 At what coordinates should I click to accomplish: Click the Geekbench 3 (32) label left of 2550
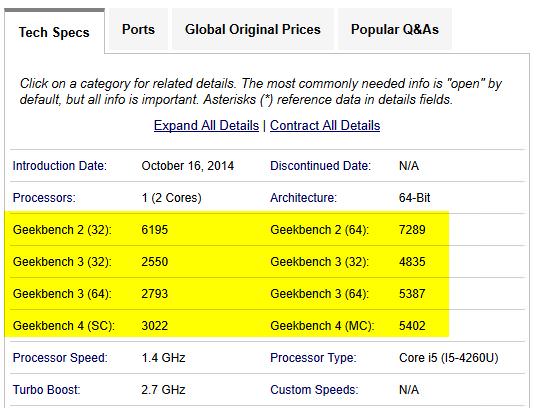[62, 262]
